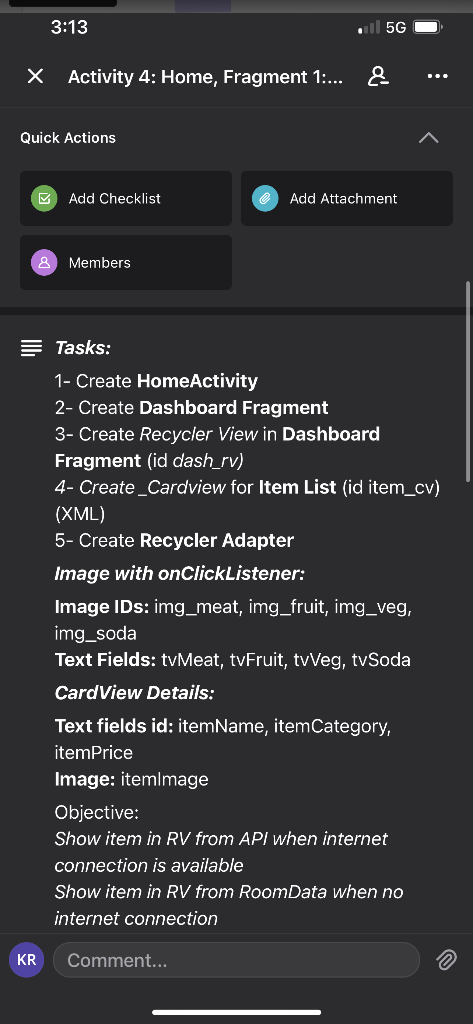Viewport: 473px width, 1024px height.
Task: Close the card with the X icon
Action: [x=35, y=77]
